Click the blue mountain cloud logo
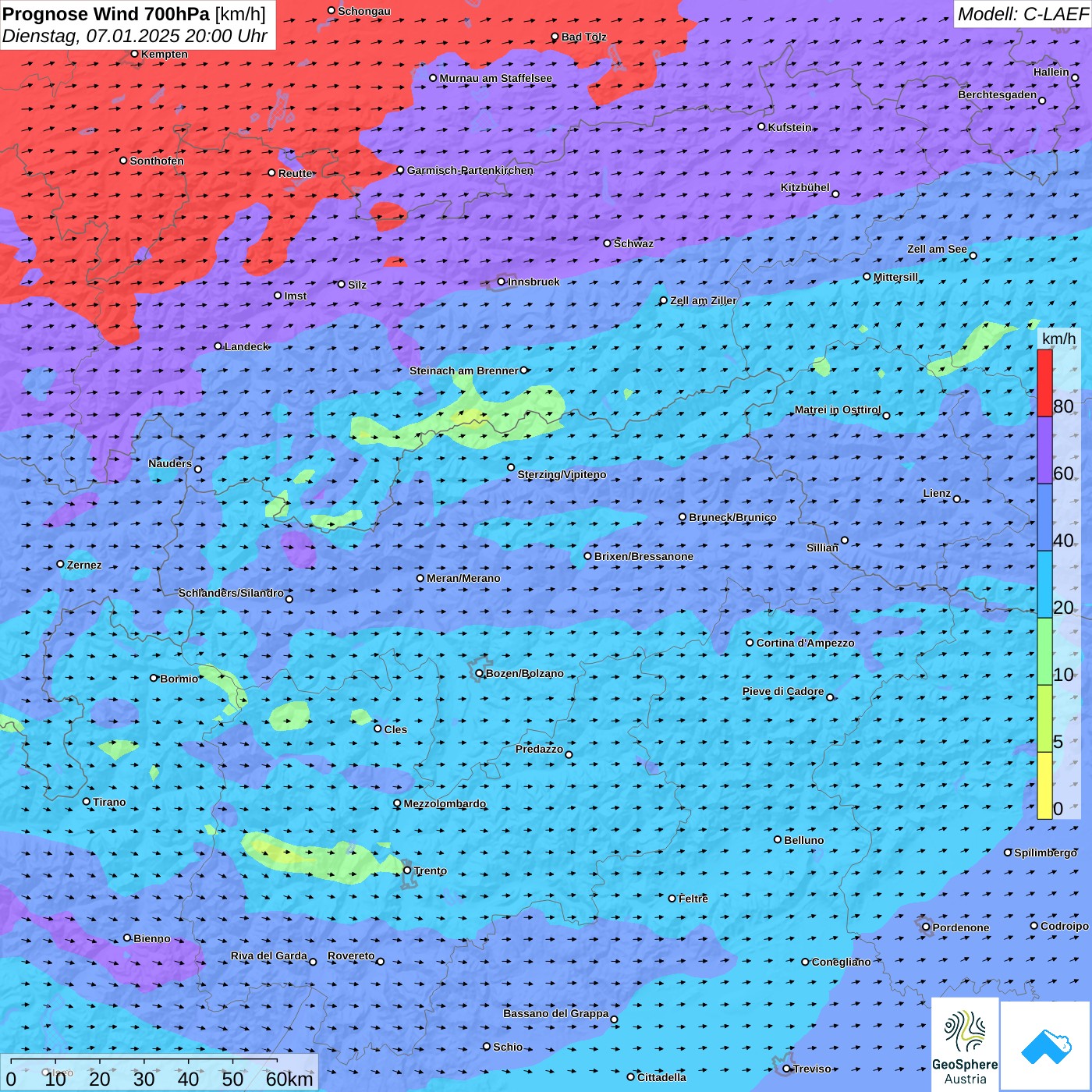1092x1092 pixels. click(x=1046, y=1046)
